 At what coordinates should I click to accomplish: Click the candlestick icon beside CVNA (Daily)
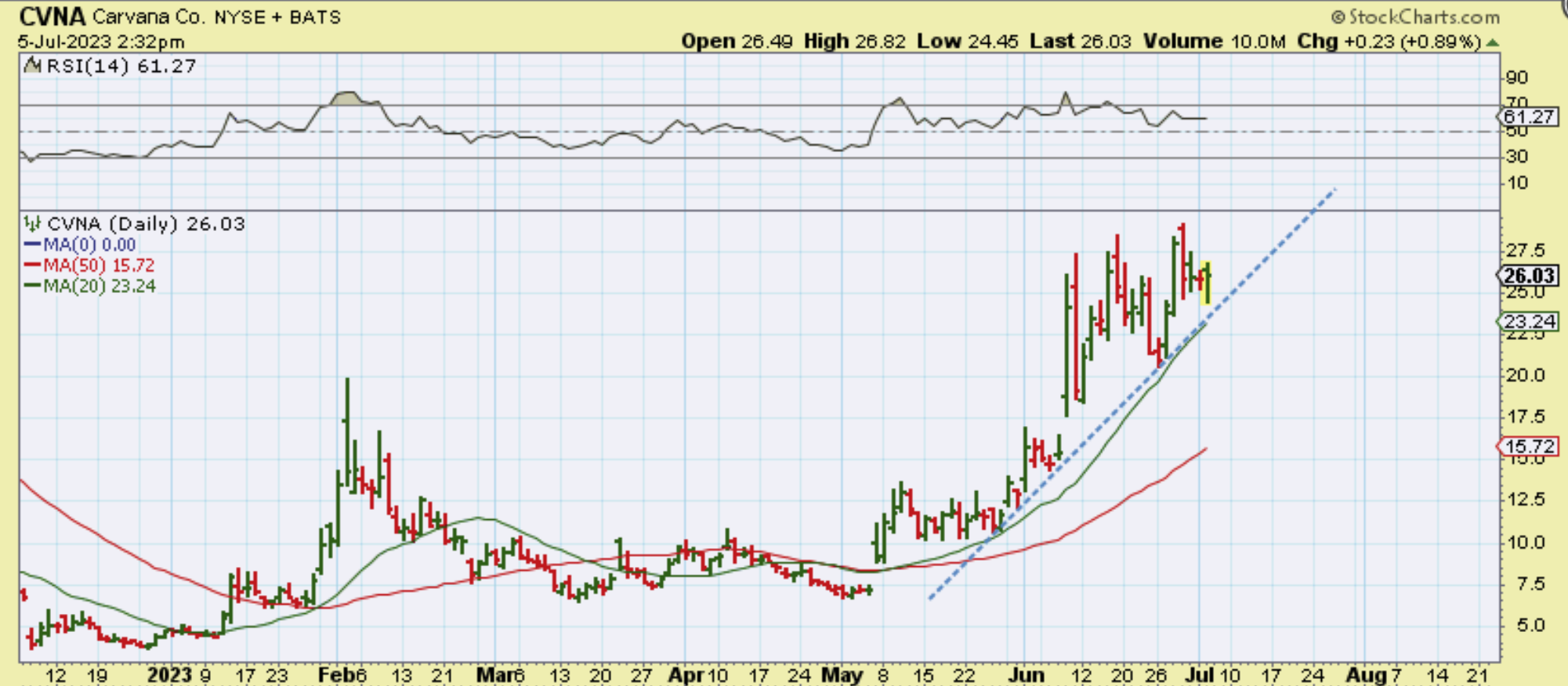tap(32, 224)
